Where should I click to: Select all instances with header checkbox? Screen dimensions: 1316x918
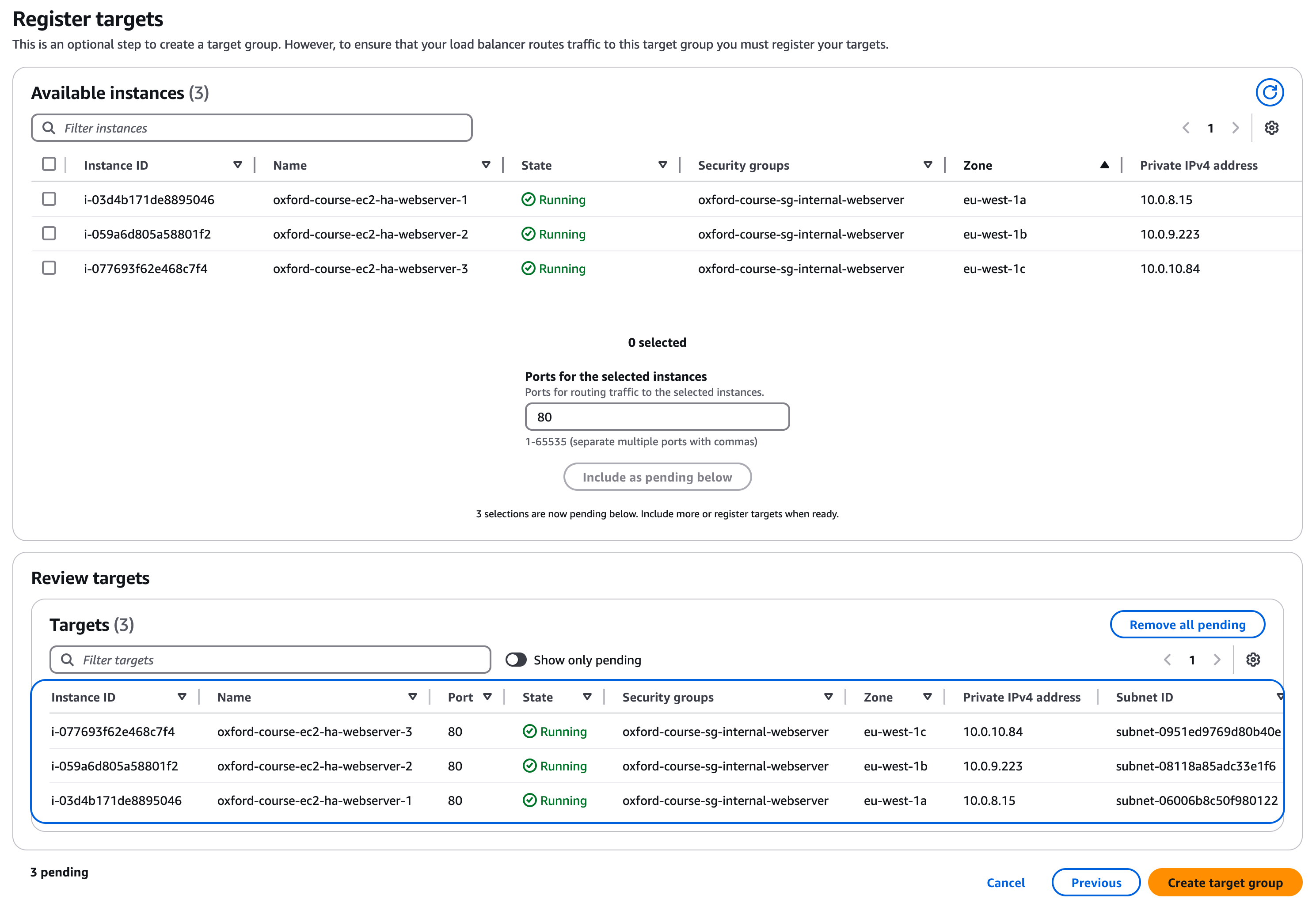coord(49,164)
